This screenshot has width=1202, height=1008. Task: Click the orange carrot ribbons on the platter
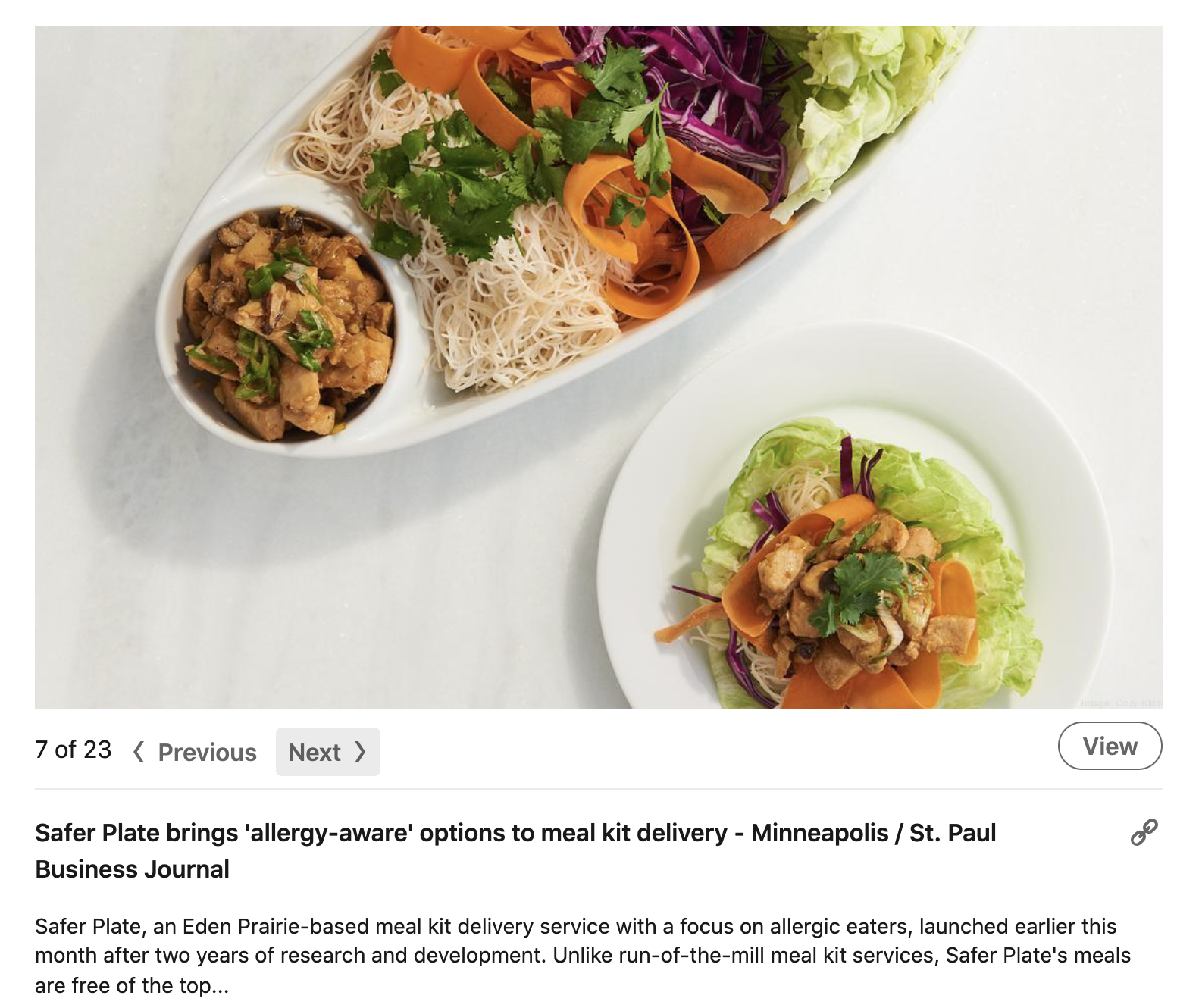644,227
